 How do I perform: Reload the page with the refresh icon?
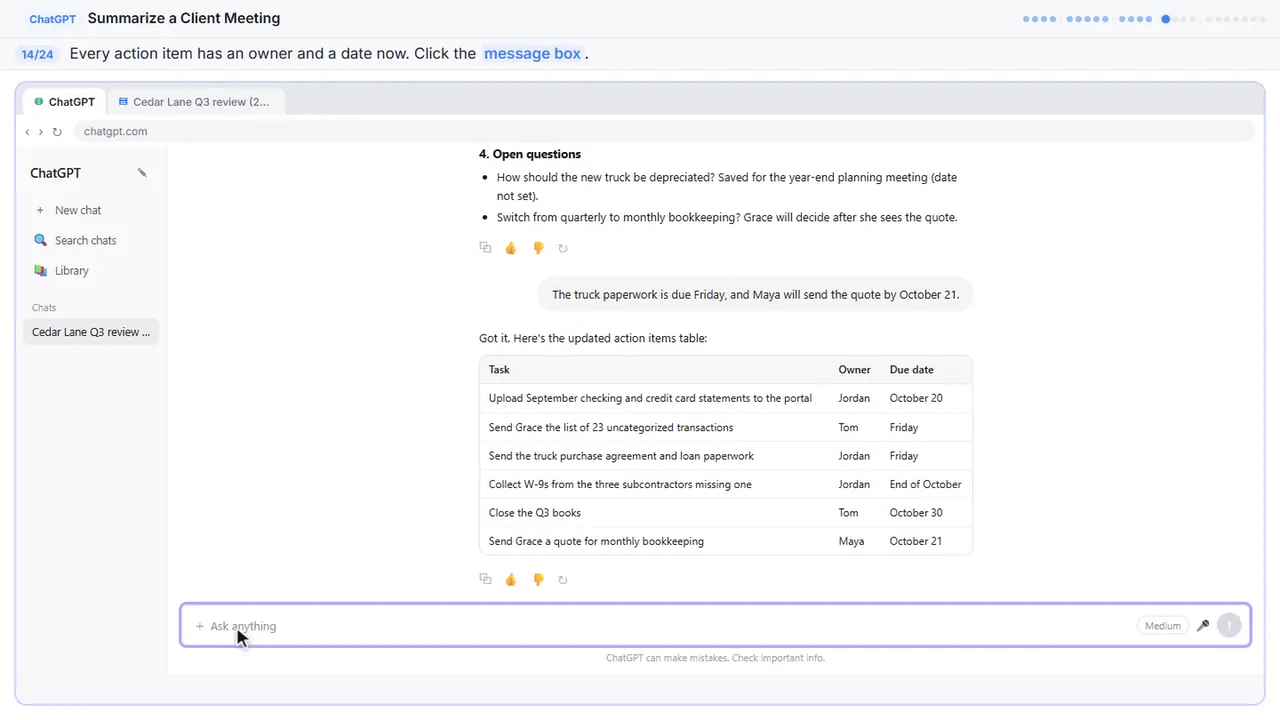57,131
